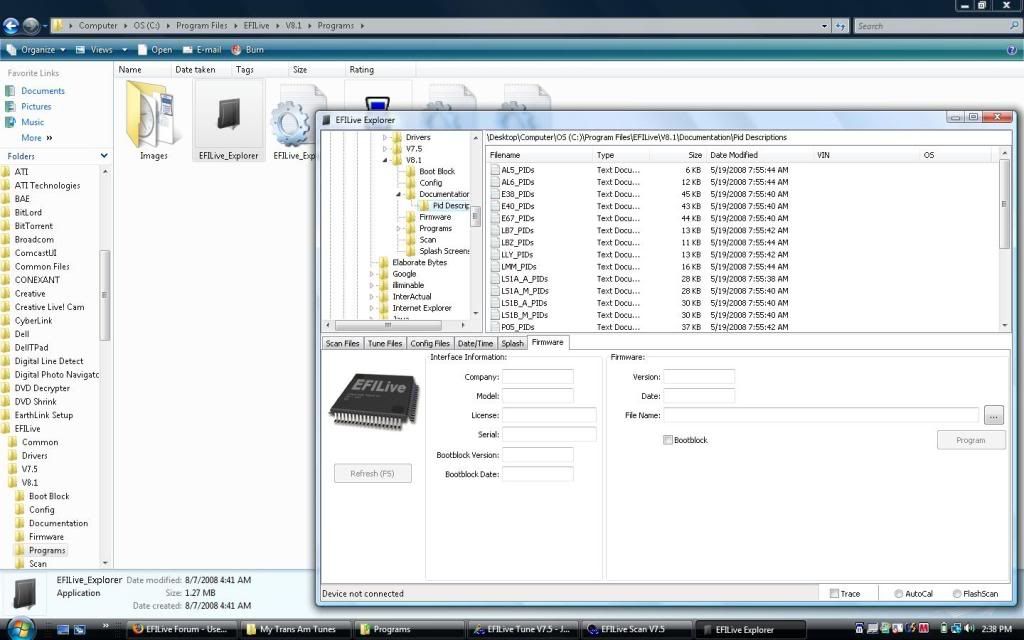Collapse Documentation folder in EFILive Explorer tree
Image resolution: width=1024 pixels, height=640 pixels.
tap(398, 195)
